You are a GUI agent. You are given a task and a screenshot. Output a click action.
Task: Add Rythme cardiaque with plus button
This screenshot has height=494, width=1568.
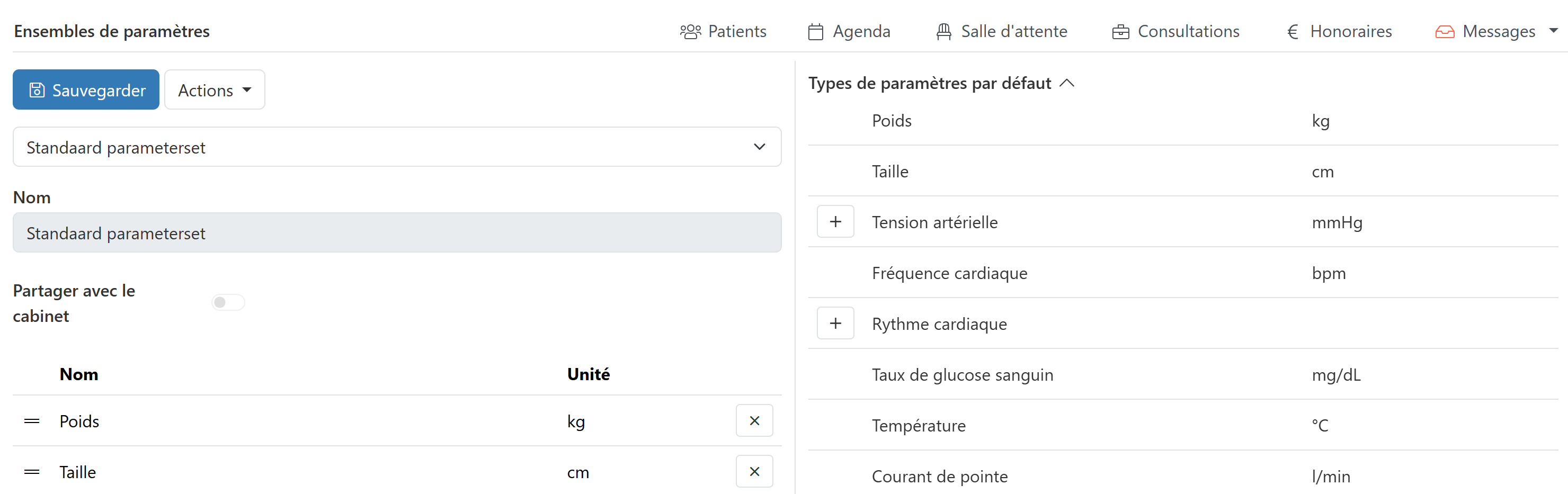coord(835,324)
